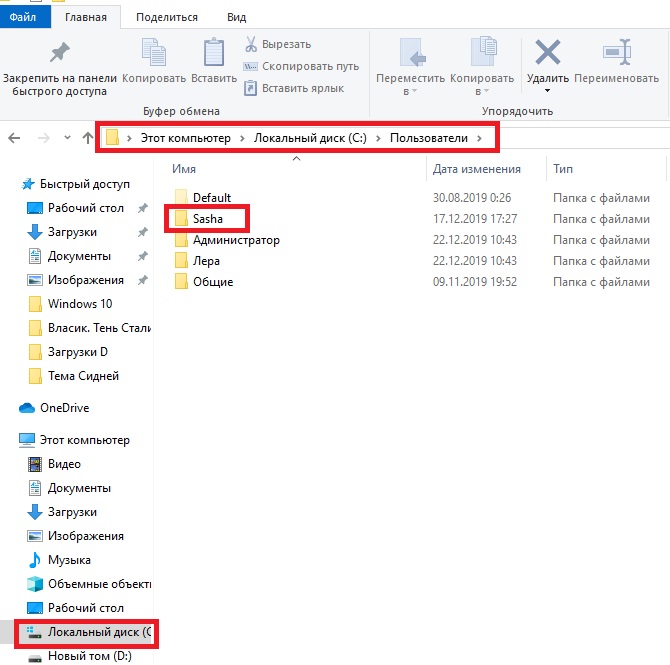Sort by the Имя column header

click(x=184, y=169)
